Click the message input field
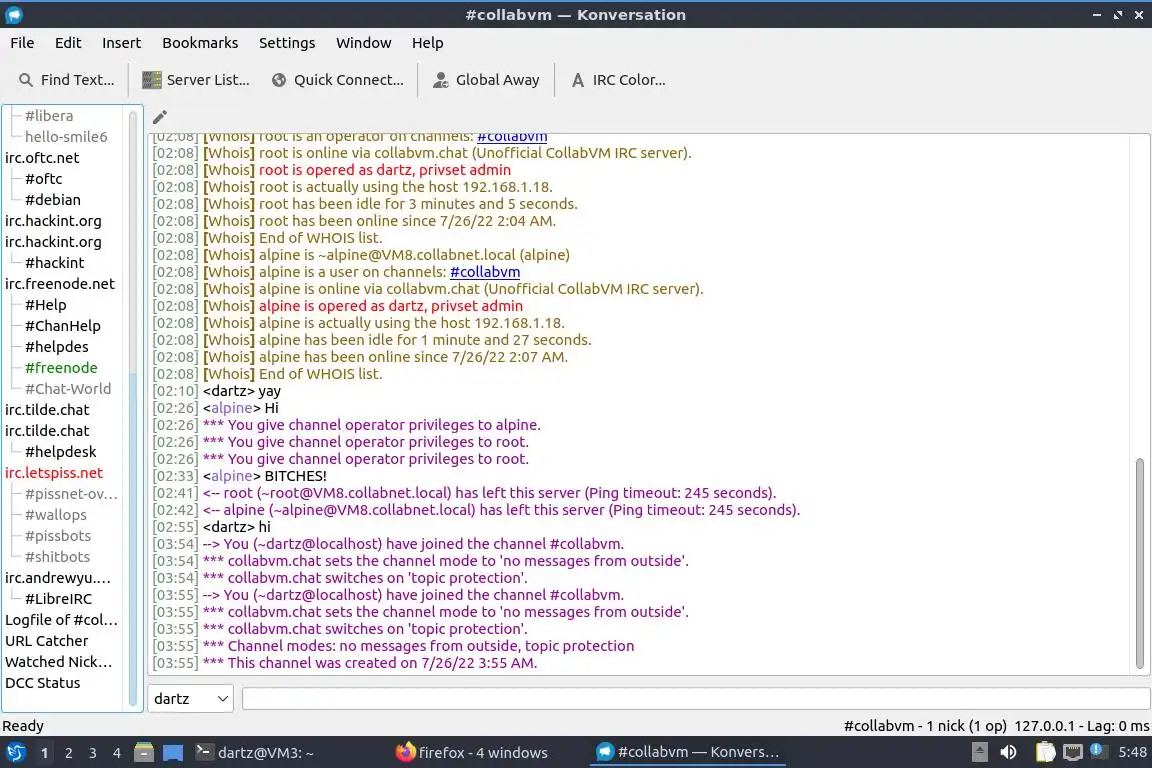Screen dimensions: 1152x768 pyautogui.click(x=696, y=698)
